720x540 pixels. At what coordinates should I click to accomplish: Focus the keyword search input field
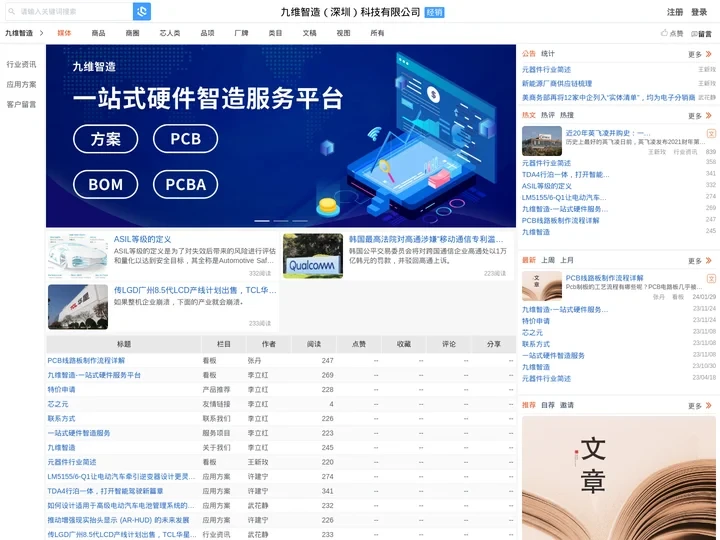coord(69,11)
